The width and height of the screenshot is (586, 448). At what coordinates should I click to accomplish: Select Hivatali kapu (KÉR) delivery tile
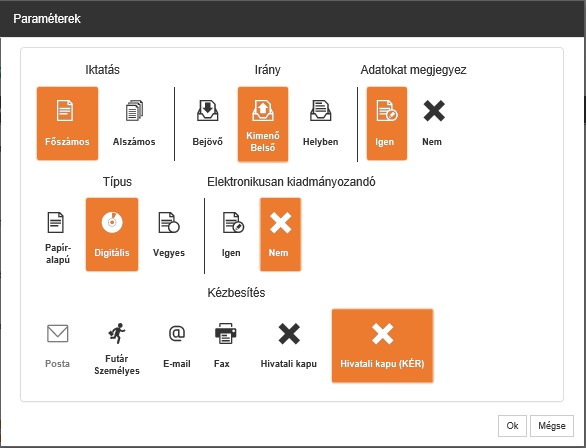coord(382,346)
